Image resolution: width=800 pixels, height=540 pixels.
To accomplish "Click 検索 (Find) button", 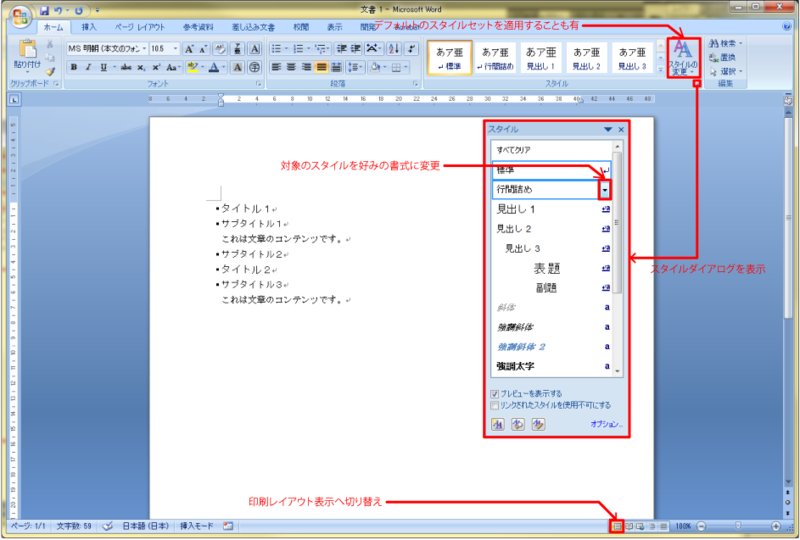I will coord(726,44).
